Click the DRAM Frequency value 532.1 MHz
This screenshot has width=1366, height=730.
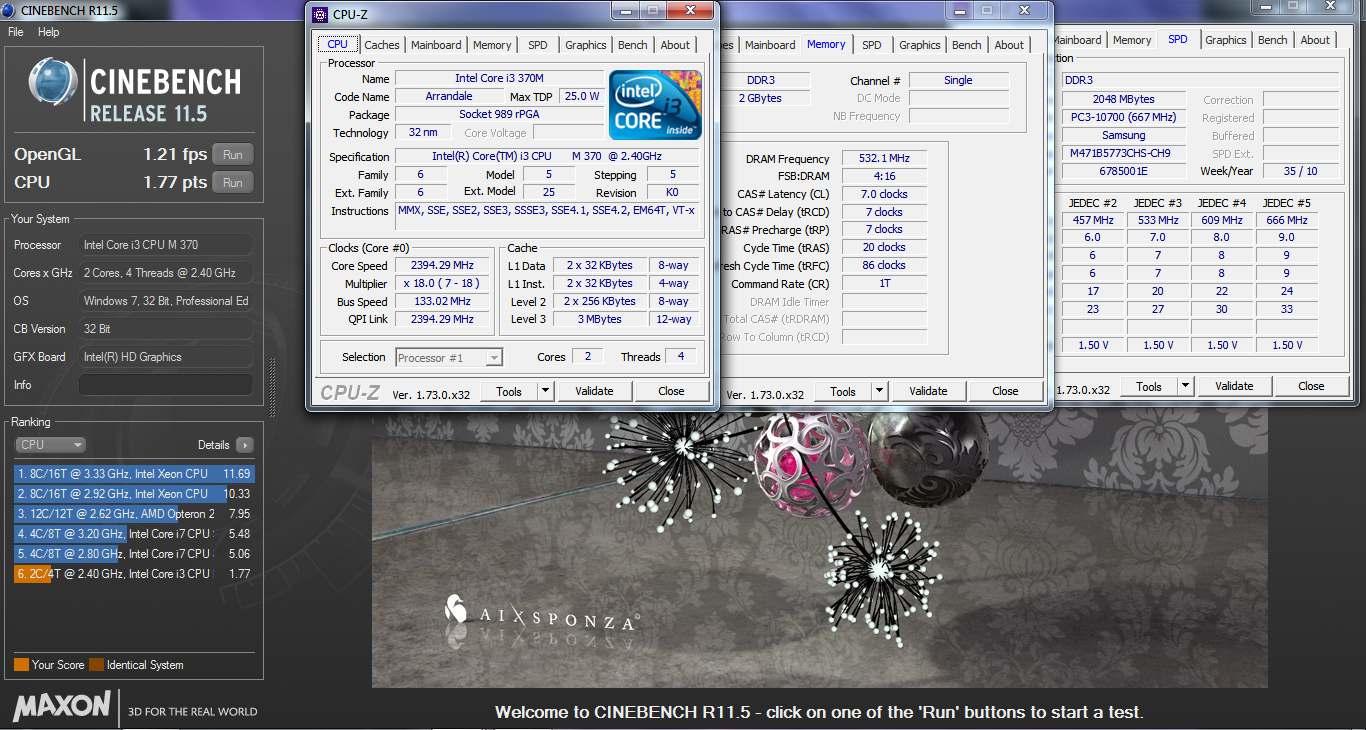[884, 158]
